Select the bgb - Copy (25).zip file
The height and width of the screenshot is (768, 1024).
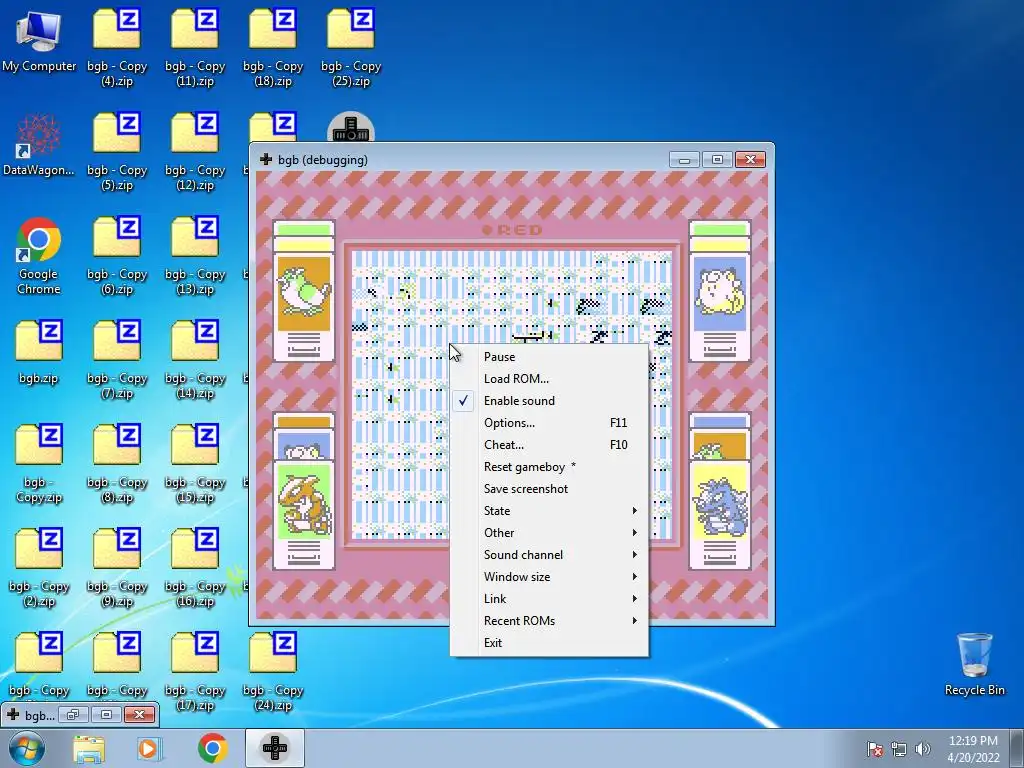point(351,47)
